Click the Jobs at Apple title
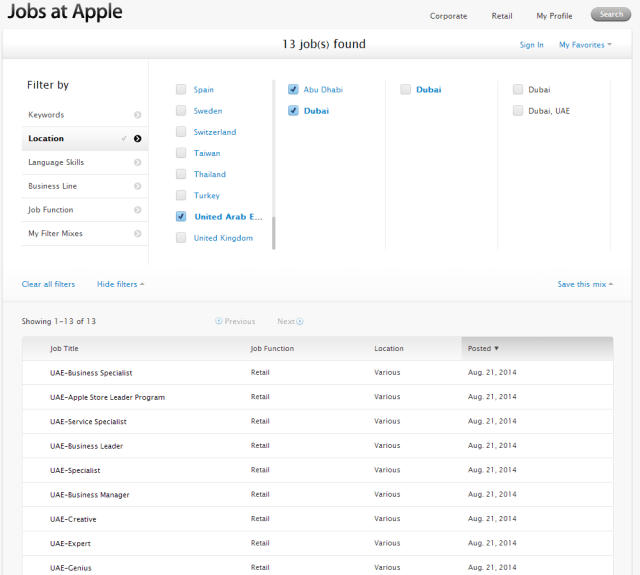Screen dimensions: 640x575 click(65, 11)
